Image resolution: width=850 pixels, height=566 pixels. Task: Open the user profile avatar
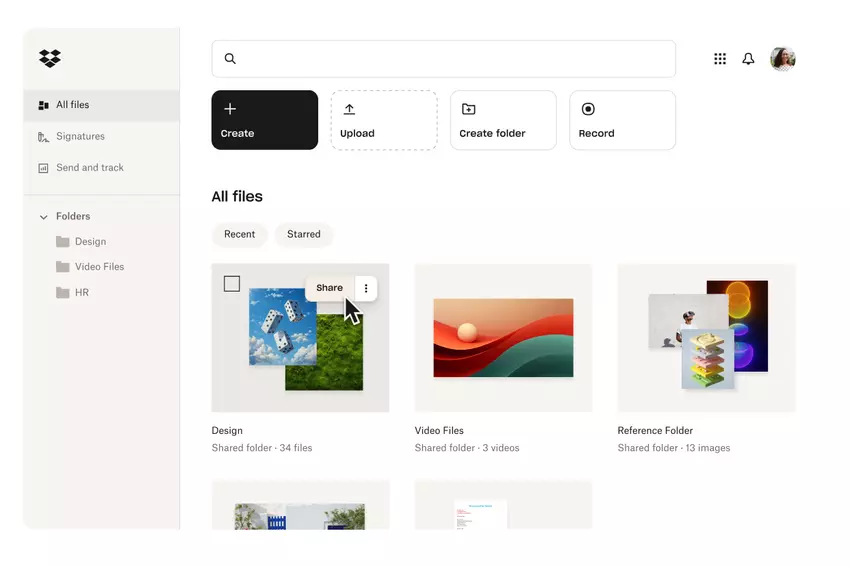pos(782,59)
